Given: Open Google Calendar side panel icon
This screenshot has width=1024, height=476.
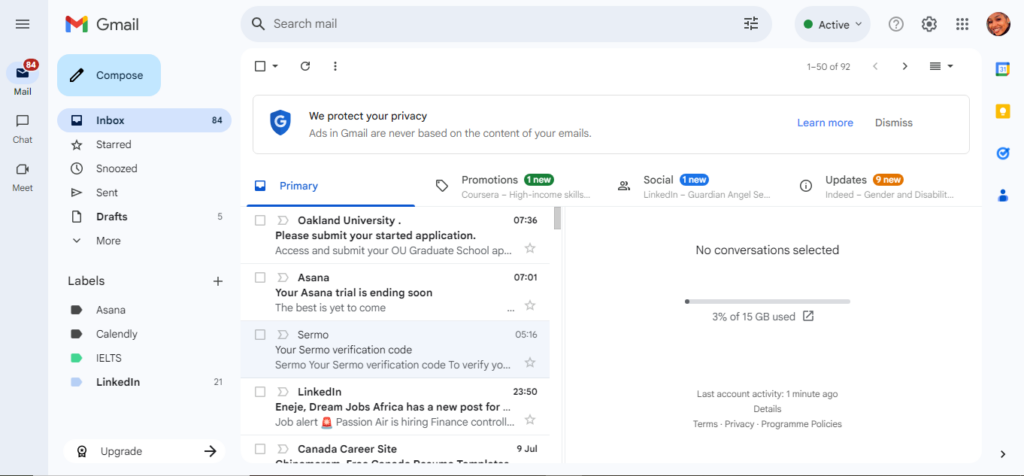Looking at the screenshot, I should (1002, 69).
